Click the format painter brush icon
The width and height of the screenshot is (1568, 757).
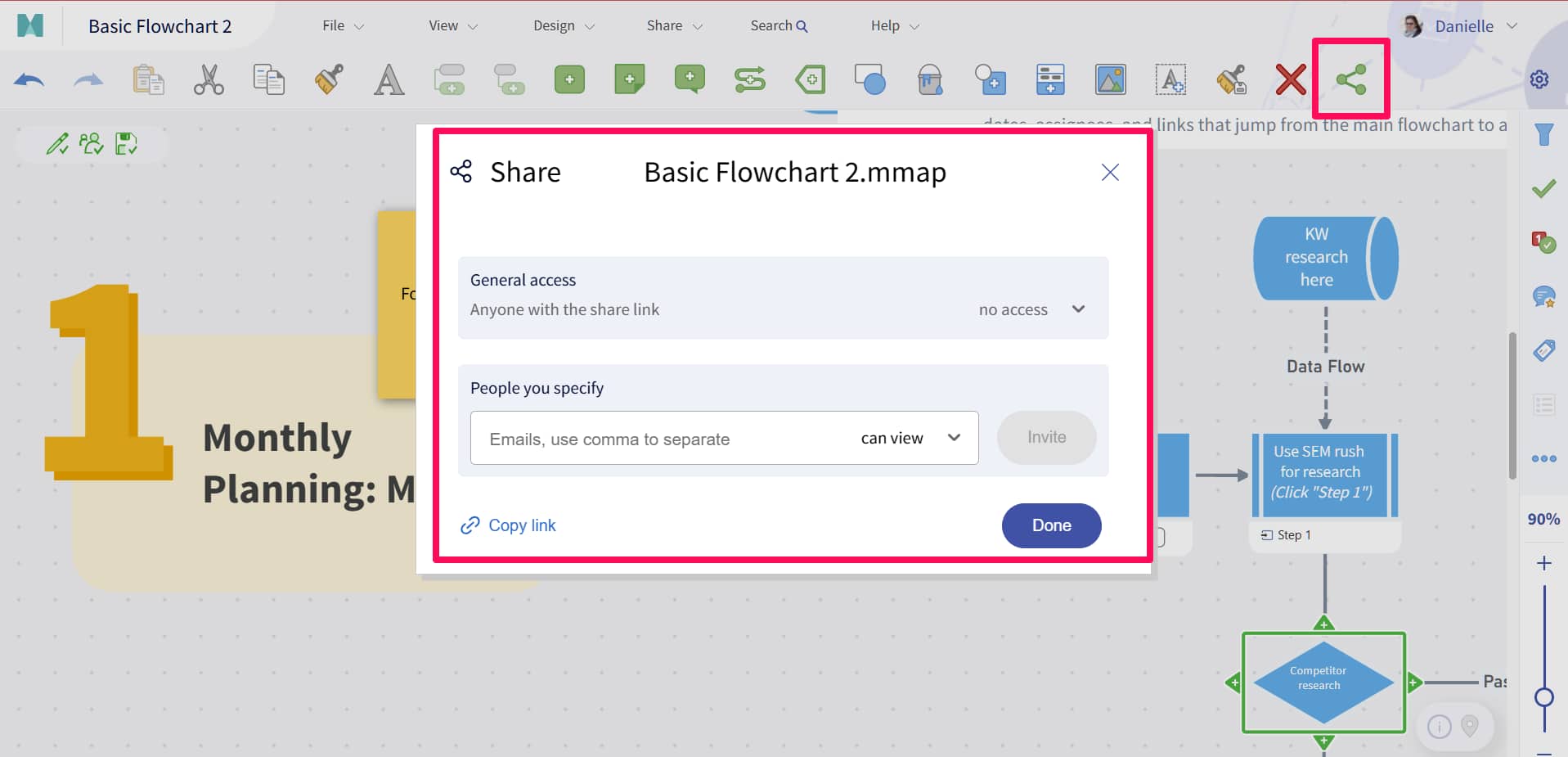[329, 80]
